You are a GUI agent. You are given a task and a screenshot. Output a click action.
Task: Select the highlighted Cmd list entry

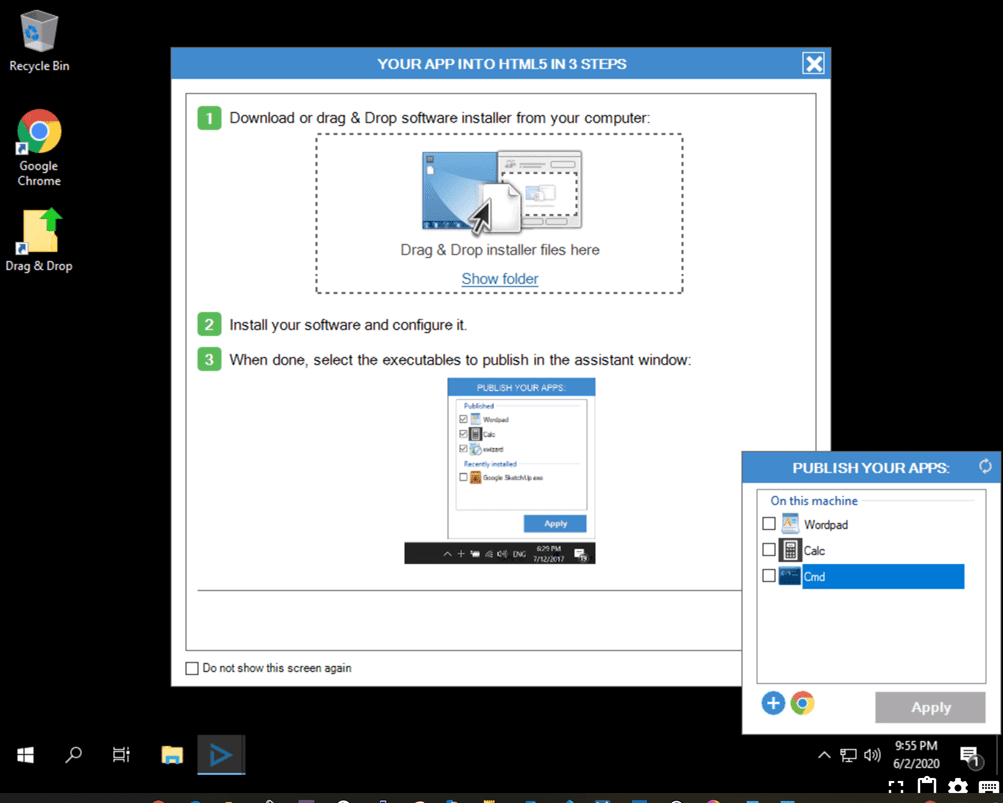coord(880,576)
